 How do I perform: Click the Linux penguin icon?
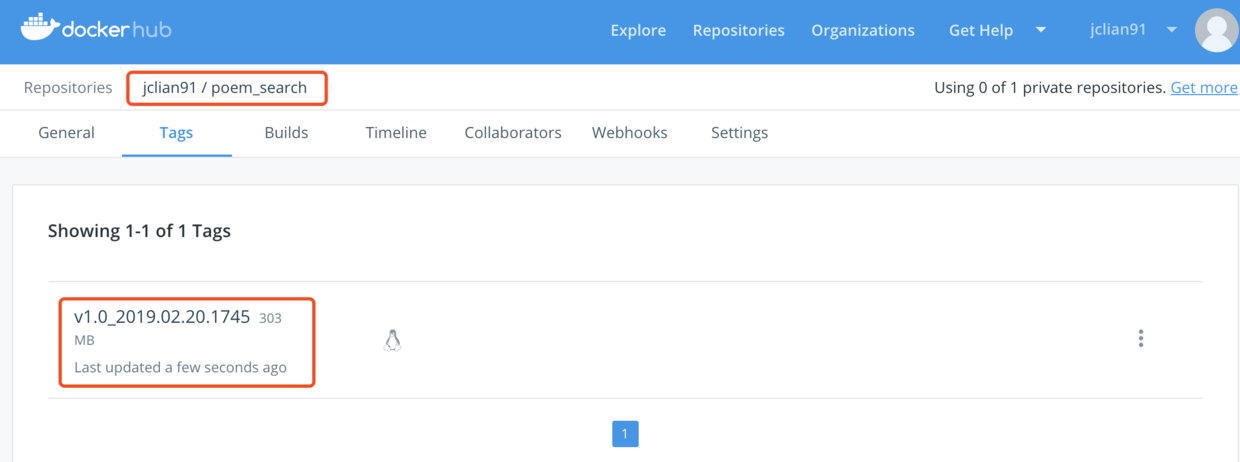point(393,340)
